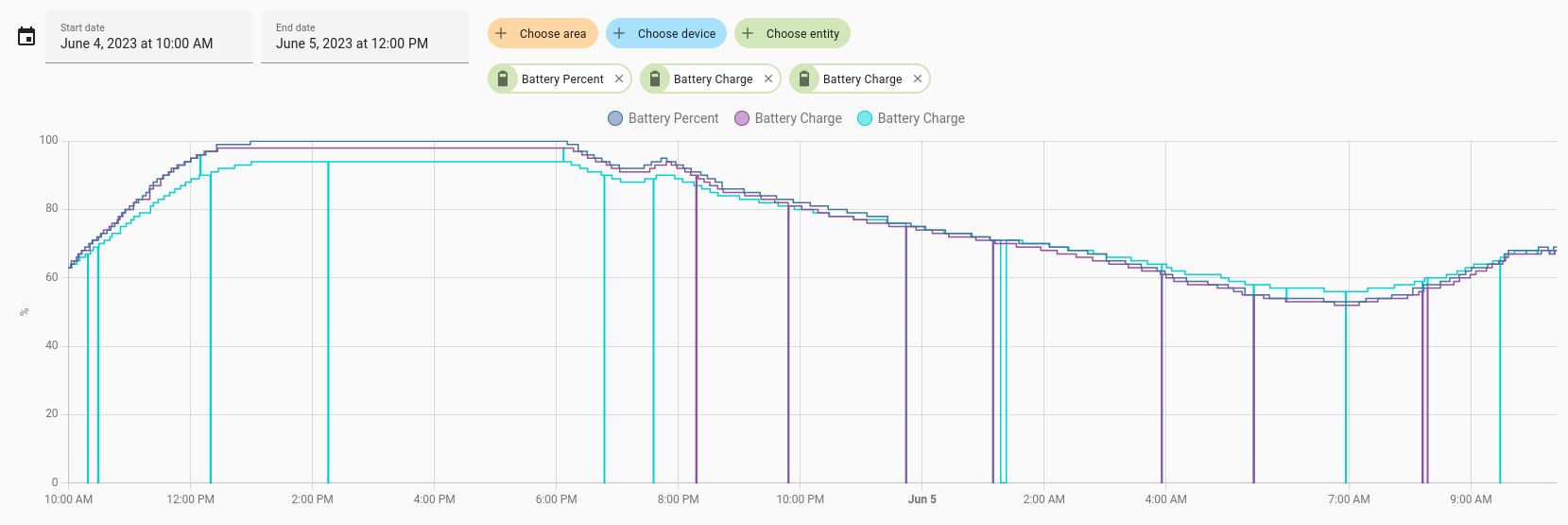Toggle Battery Percent series in legend
The height and width of the screenshot is (525, 1568).
click(x=663, y=118)
